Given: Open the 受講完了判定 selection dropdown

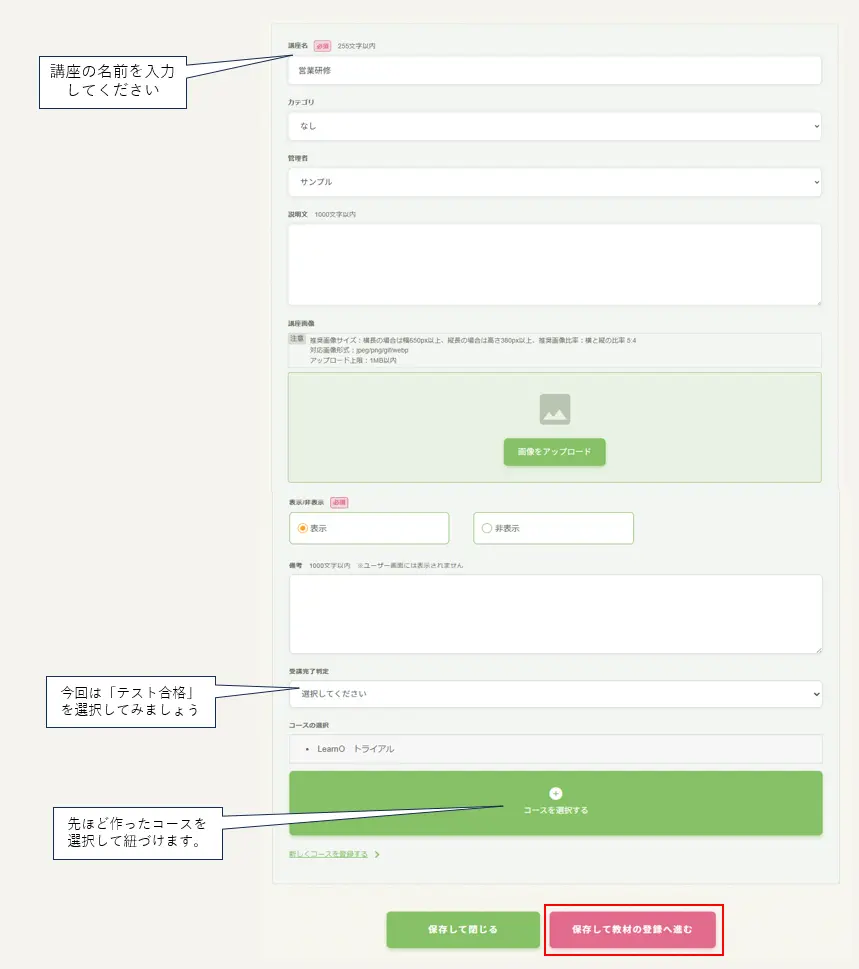Looking at the screenshot, I should point(554,694).
